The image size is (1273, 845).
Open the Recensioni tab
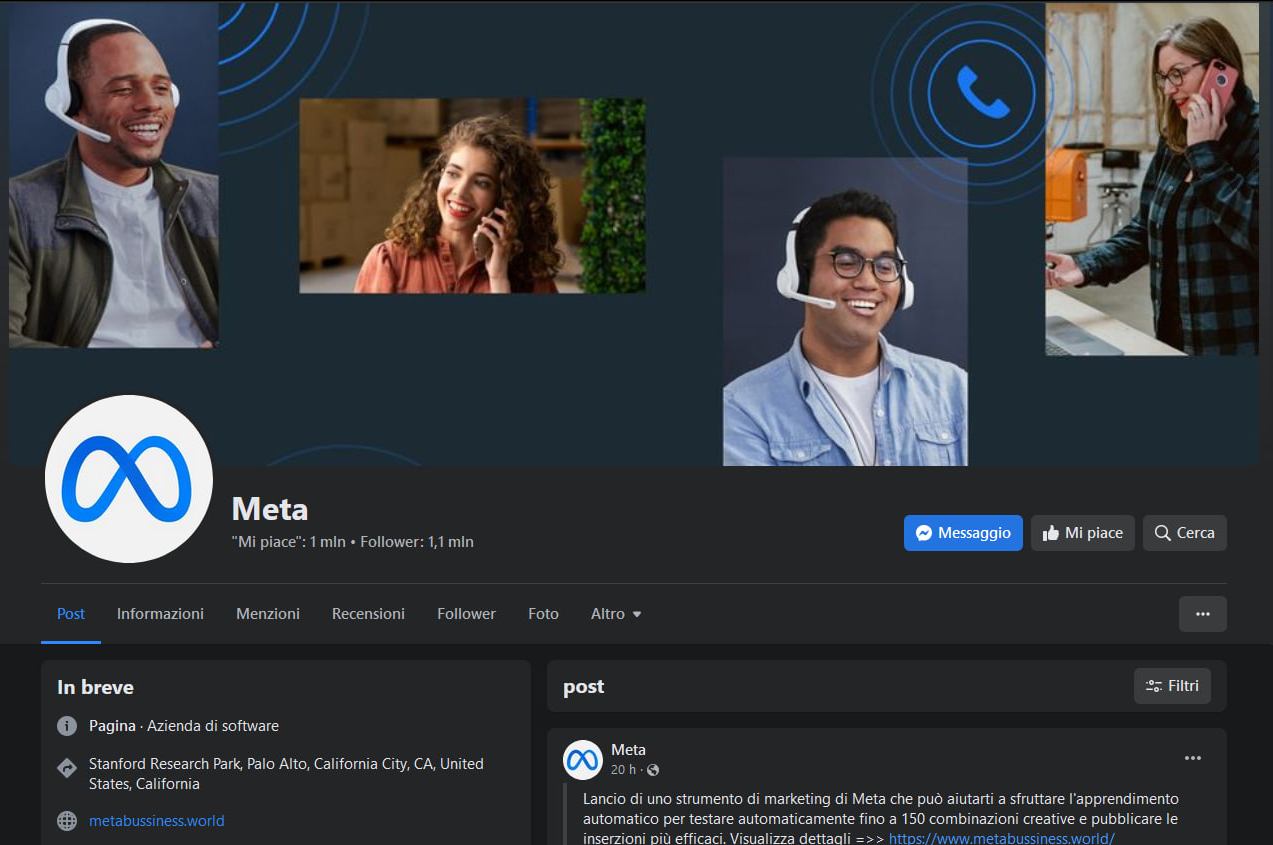[368, 614]
